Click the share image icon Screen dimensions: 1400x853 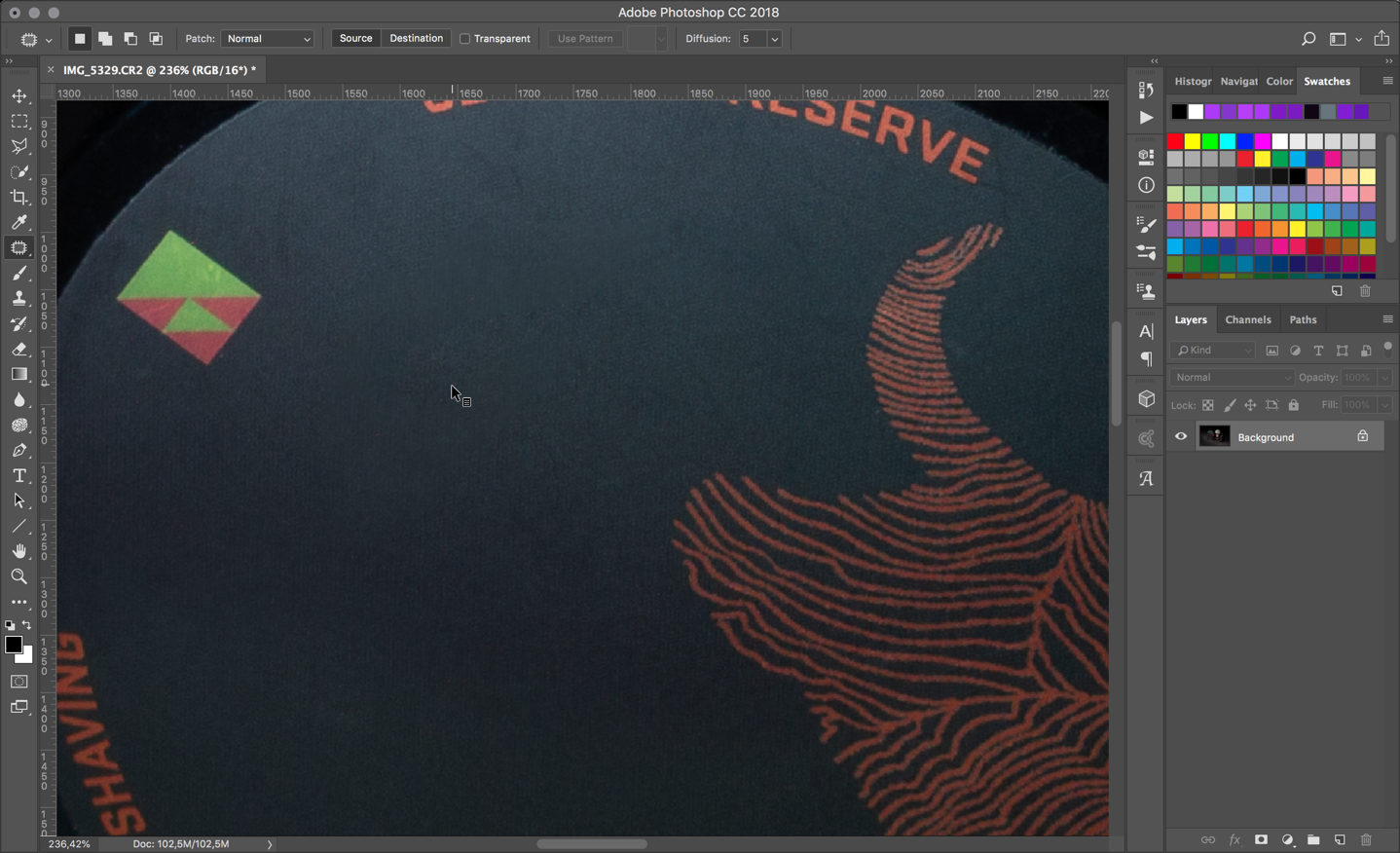coord(1382,38)
